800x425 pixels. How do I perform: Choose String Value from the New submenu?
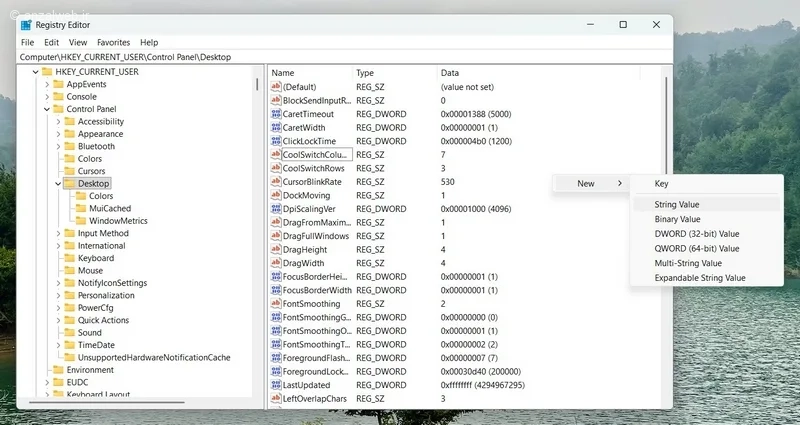coord(707,204)
